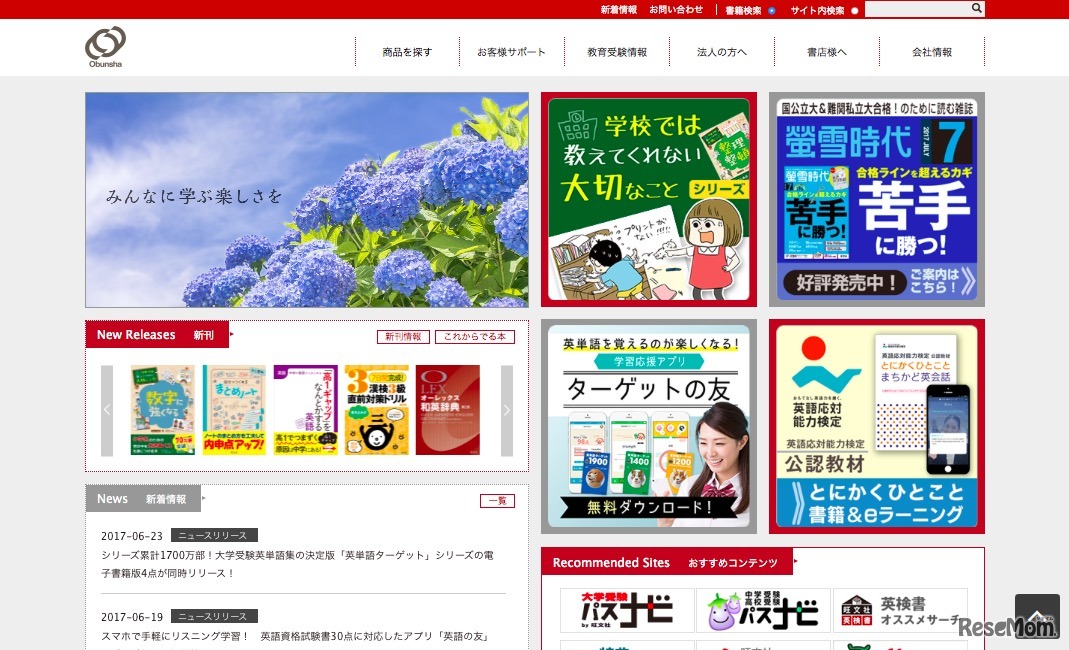Screen dimensions: 1069x650
Task: Click the 2017-06-19 ニュースリリース tag
Action: [x=214, y=616]
